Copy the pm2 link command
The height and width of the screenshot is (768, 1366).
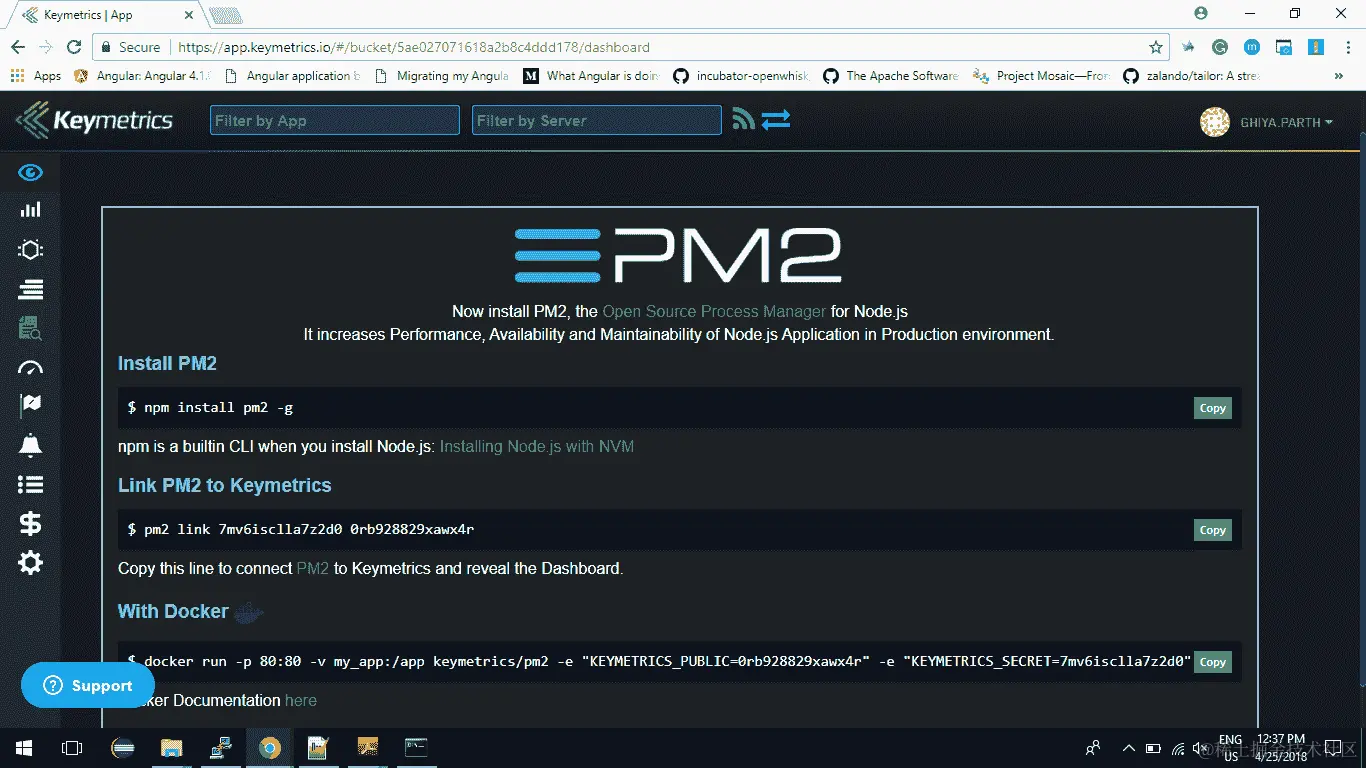[x=1212, y=530]
